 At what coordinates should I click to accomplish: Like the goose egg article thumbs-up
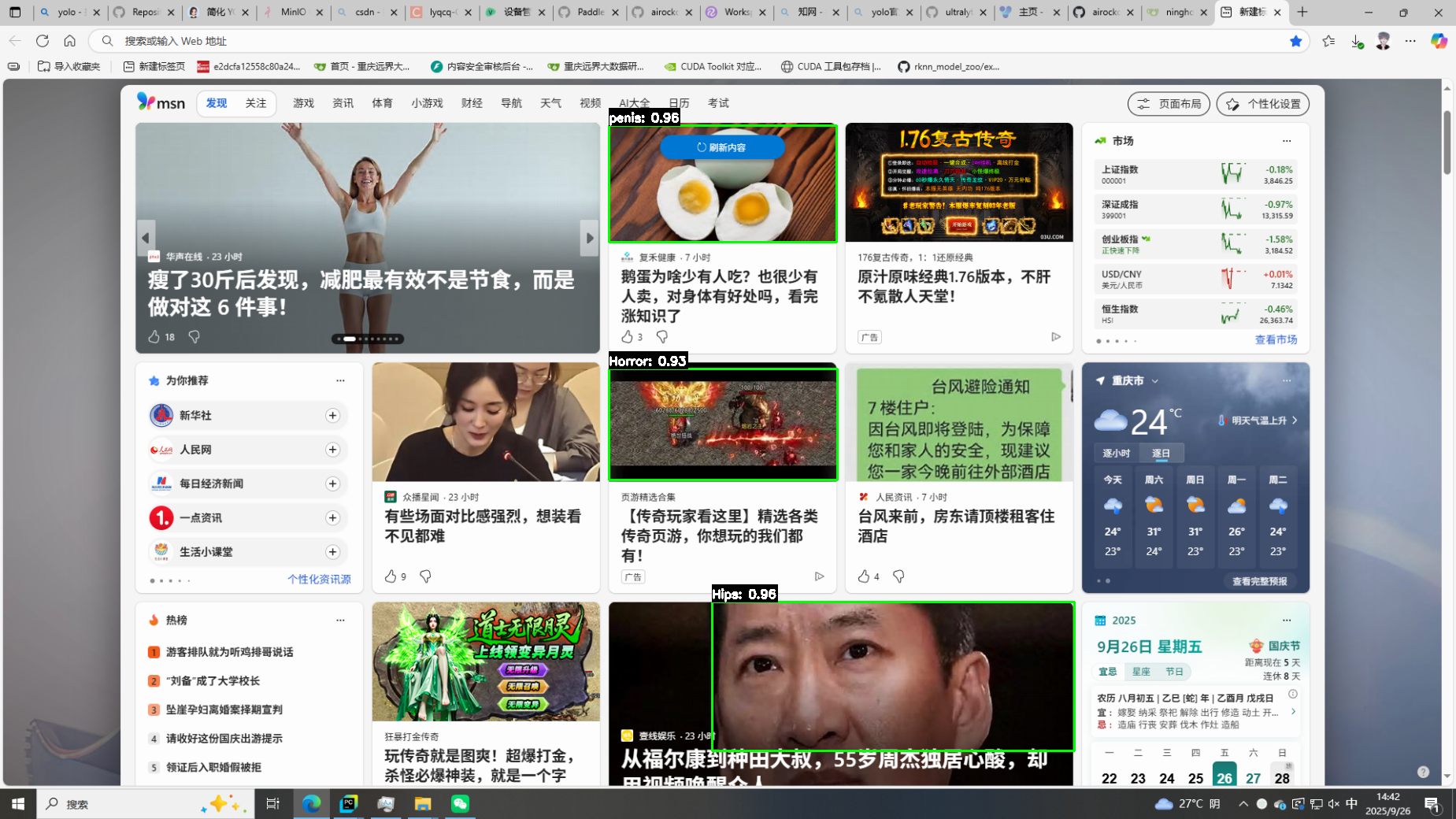627,337
